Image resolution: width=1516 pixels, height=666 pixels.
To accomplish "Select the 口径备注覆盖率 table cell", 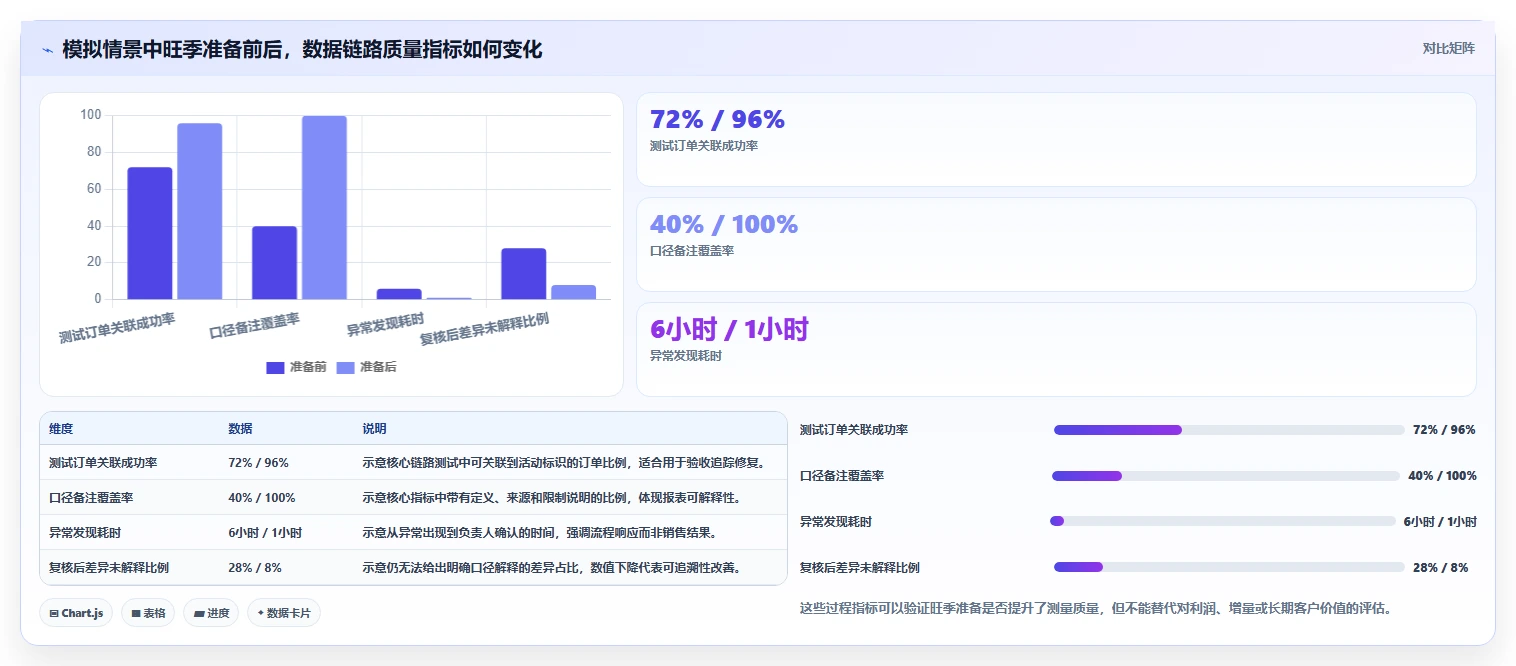I will pos(91,498).
